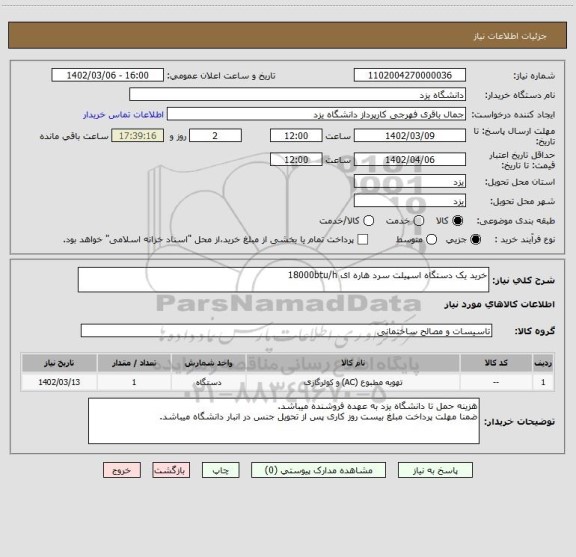Image resolution: width=576 pixels, height=557 pixels.
Task: Click the row number cell 1
Action: click(543, 382)
